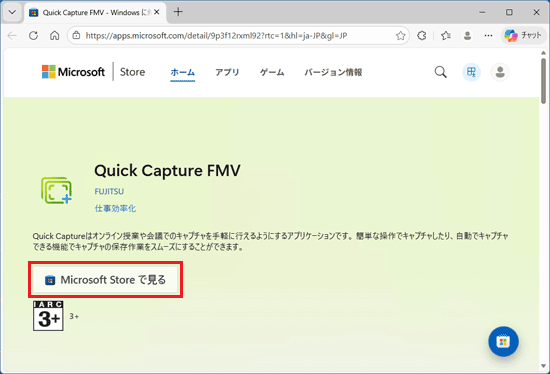
Task: Click the IARC 3+ rating badge
Action: (x=48, y=316)
